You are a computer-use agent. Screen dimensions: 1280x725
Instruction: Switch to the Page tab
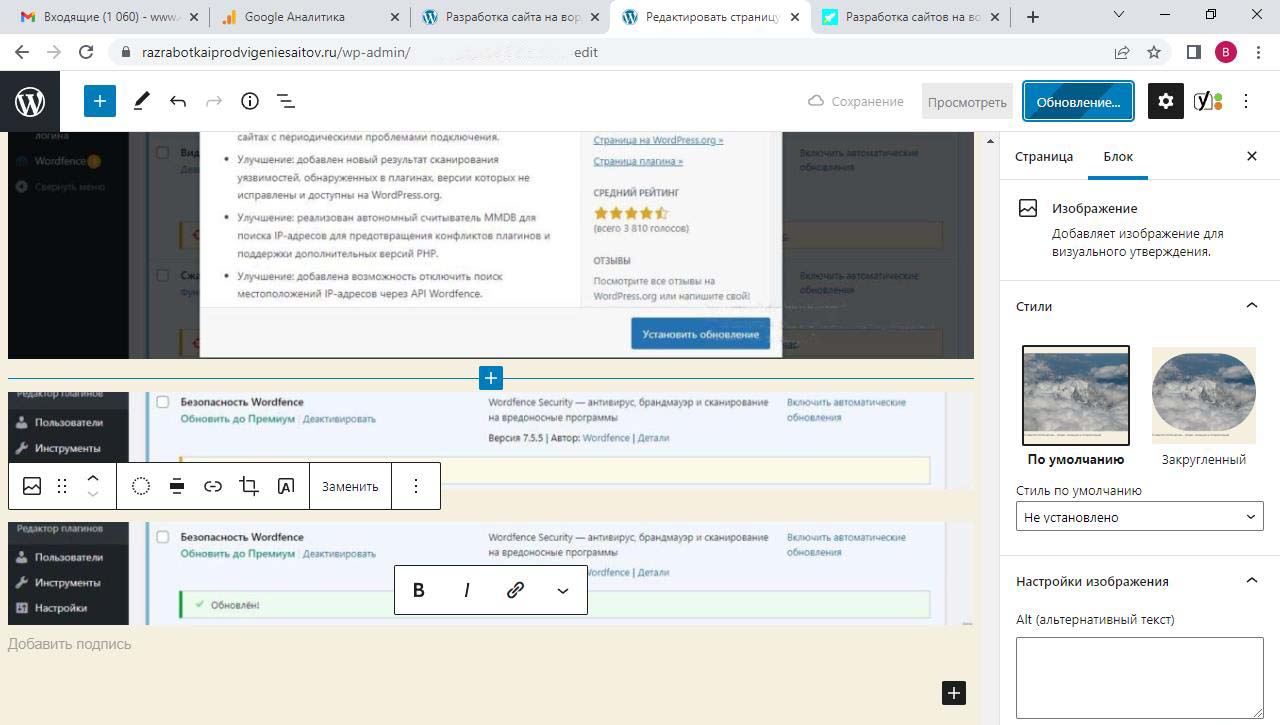click(x=1043, y=156)
